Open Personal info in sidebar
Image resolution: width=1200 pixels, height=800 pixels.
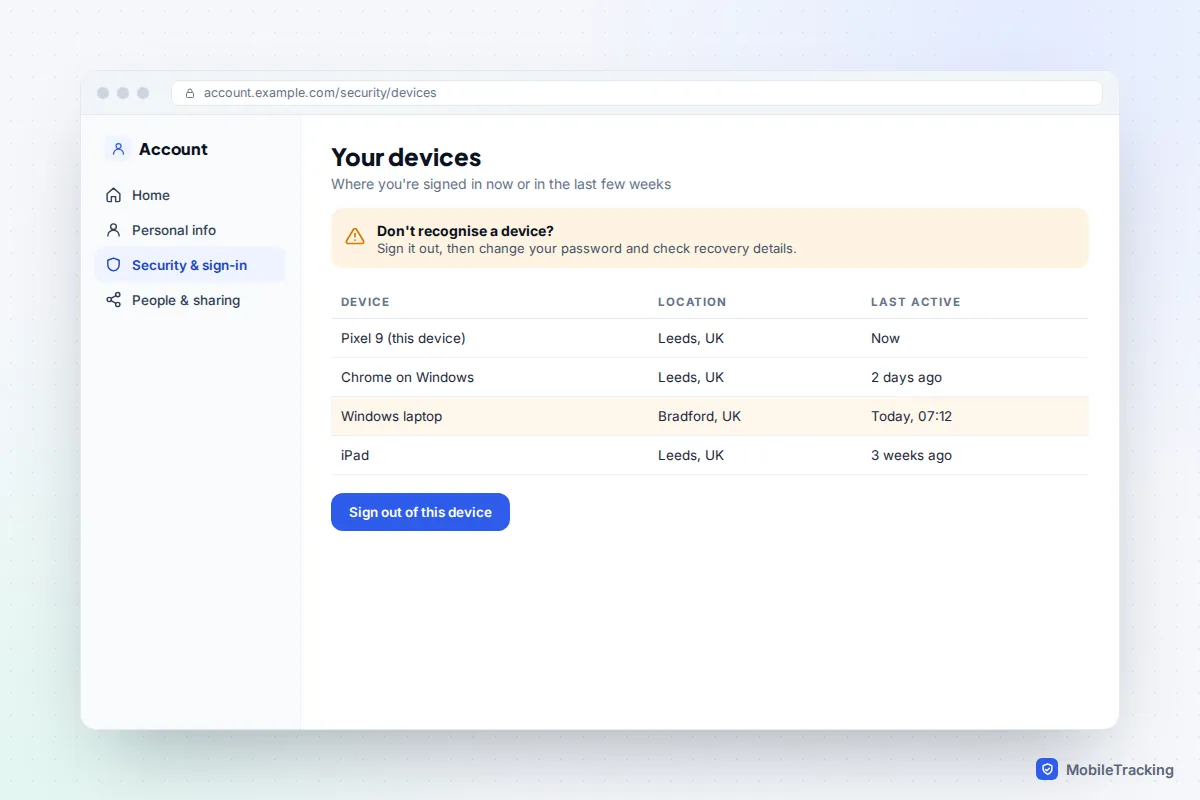click(x=190, y=230)
